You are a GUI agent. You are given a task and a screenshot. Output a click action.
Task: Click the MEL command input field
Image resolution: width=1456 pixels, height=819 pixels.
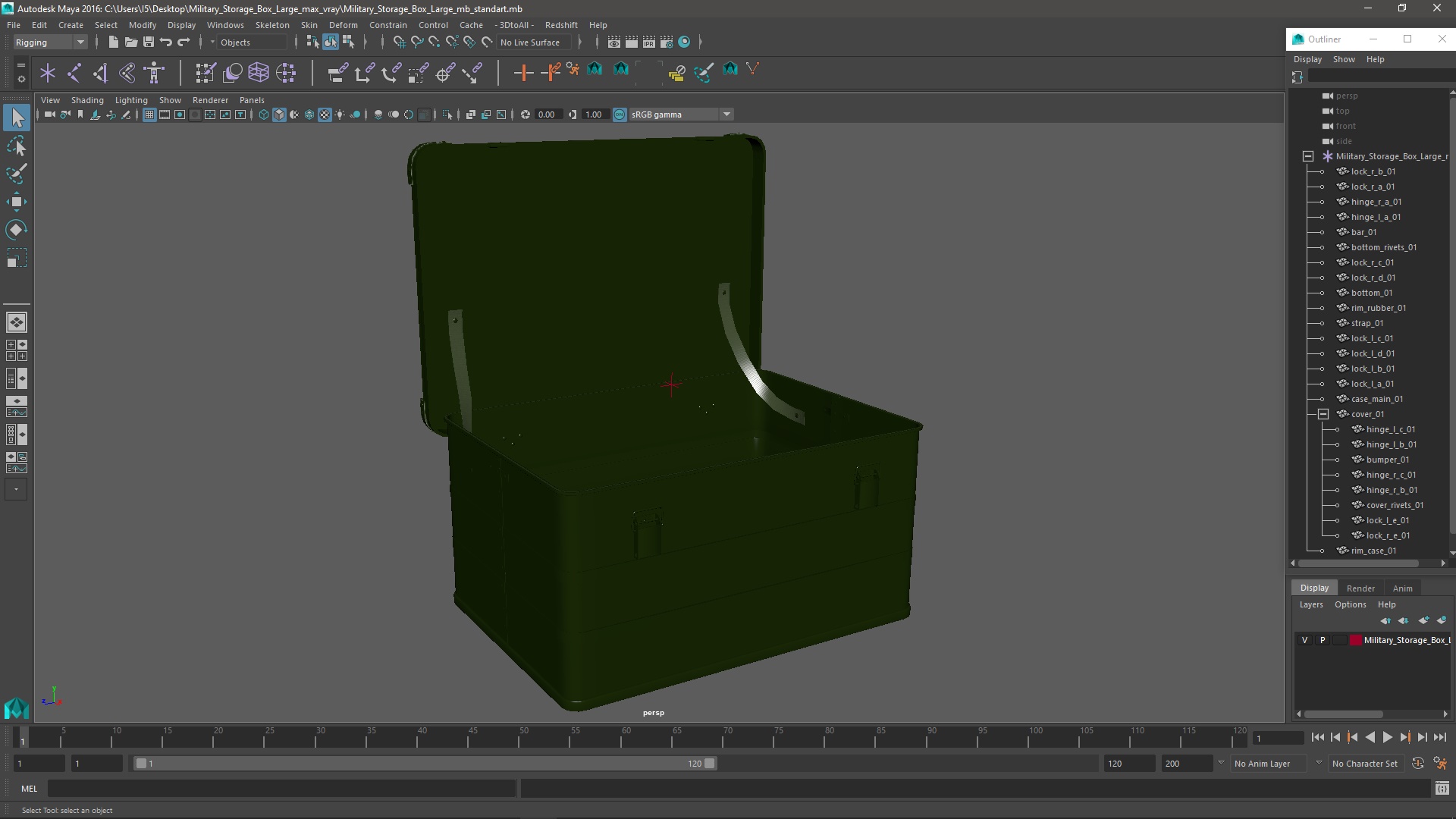pos(282,789)
